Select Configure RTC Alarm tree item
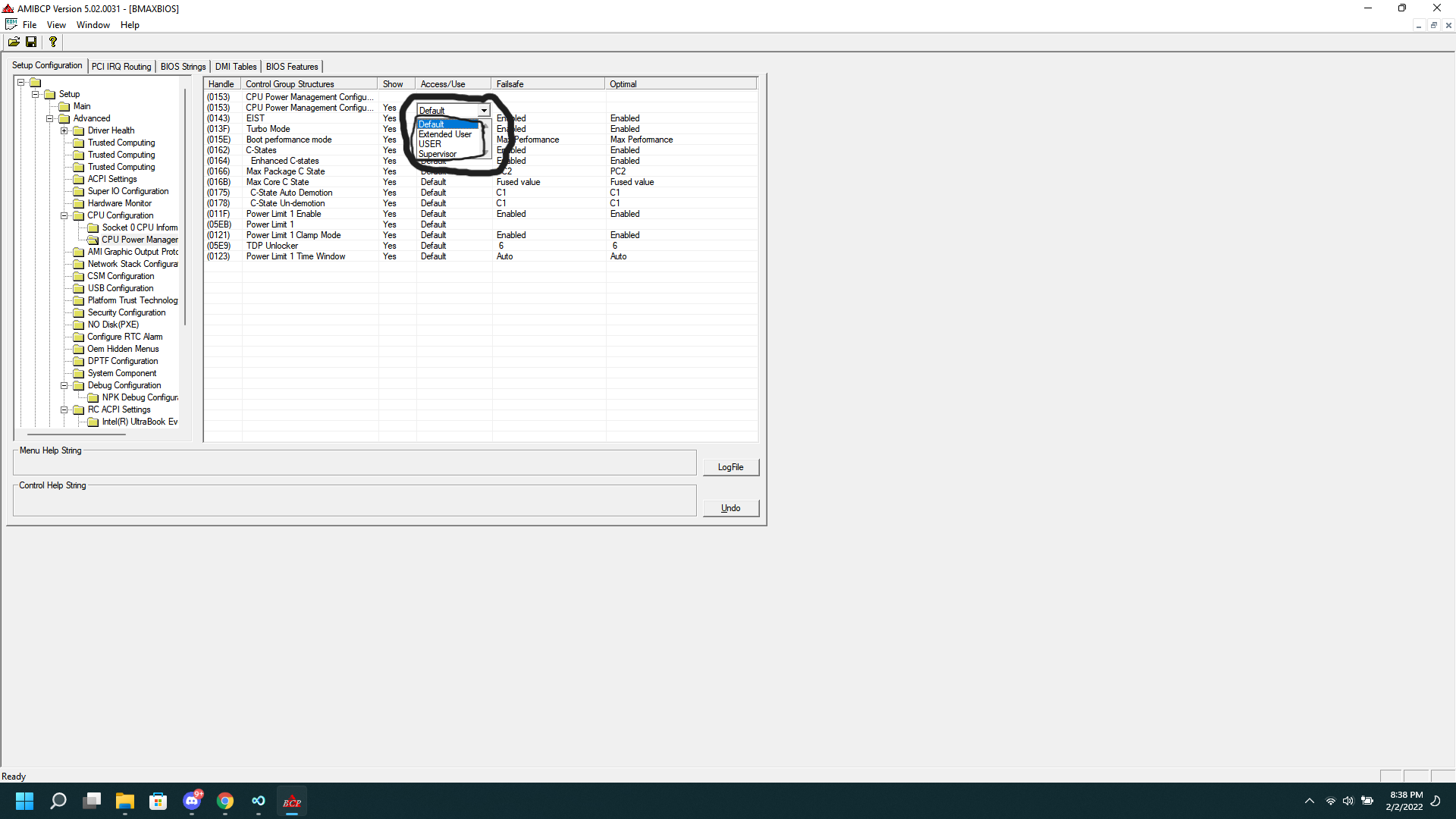1456x819 pixels. click(x=125, y=337)
